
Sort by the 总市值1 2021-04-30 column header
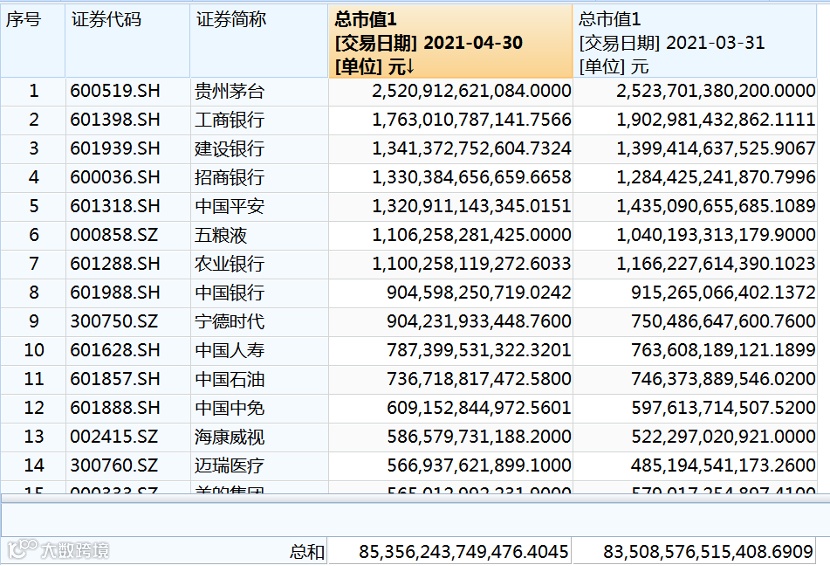(x=450, y=41)
